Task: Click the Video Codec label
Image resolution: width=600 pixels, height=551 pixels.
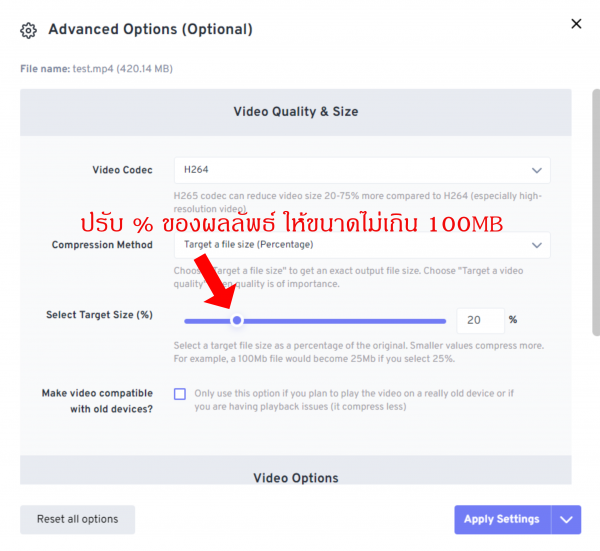Action: tap(122, 170)
